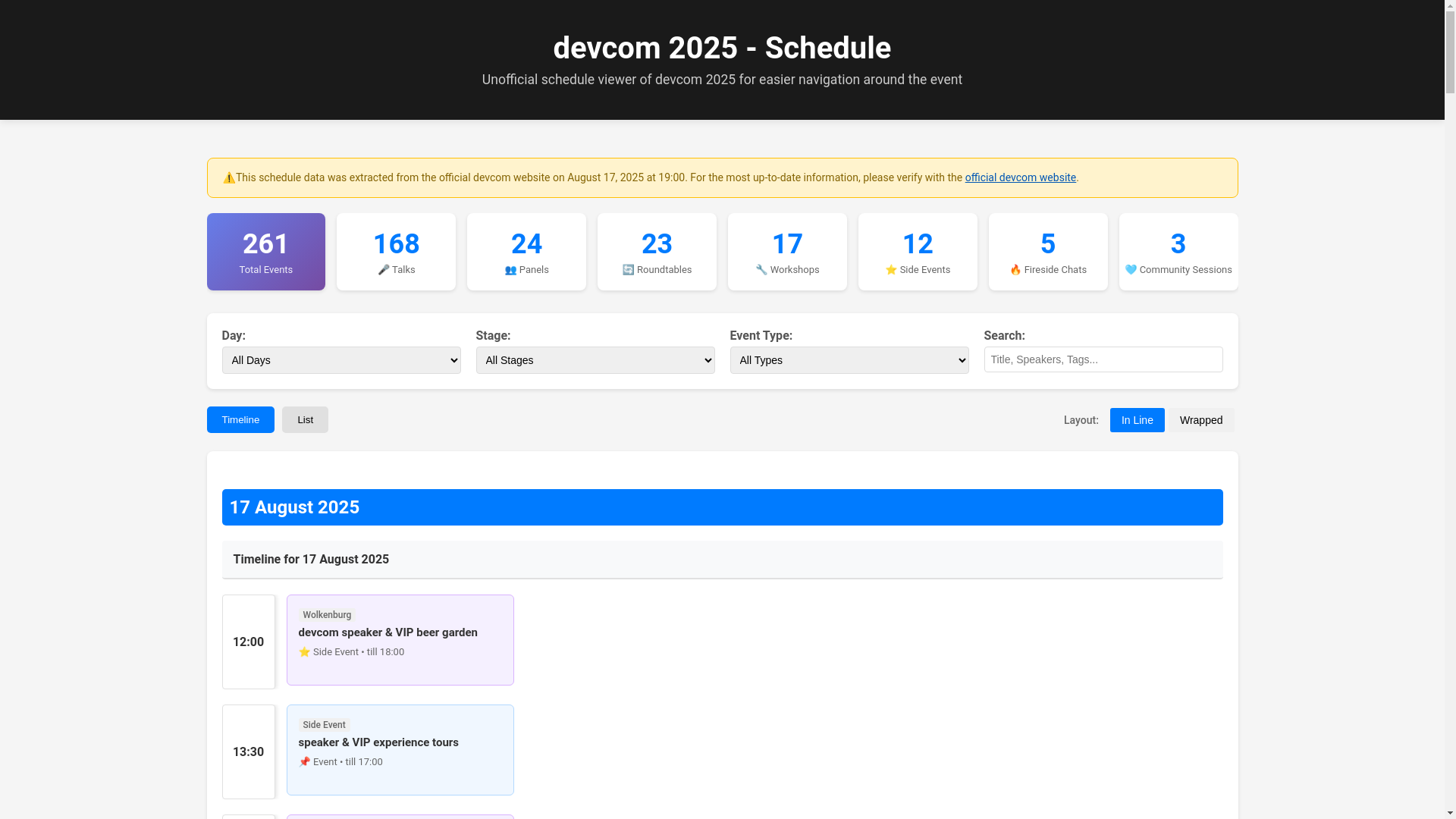
Task: Open the official devcom website link
Action: (1020, 177)
